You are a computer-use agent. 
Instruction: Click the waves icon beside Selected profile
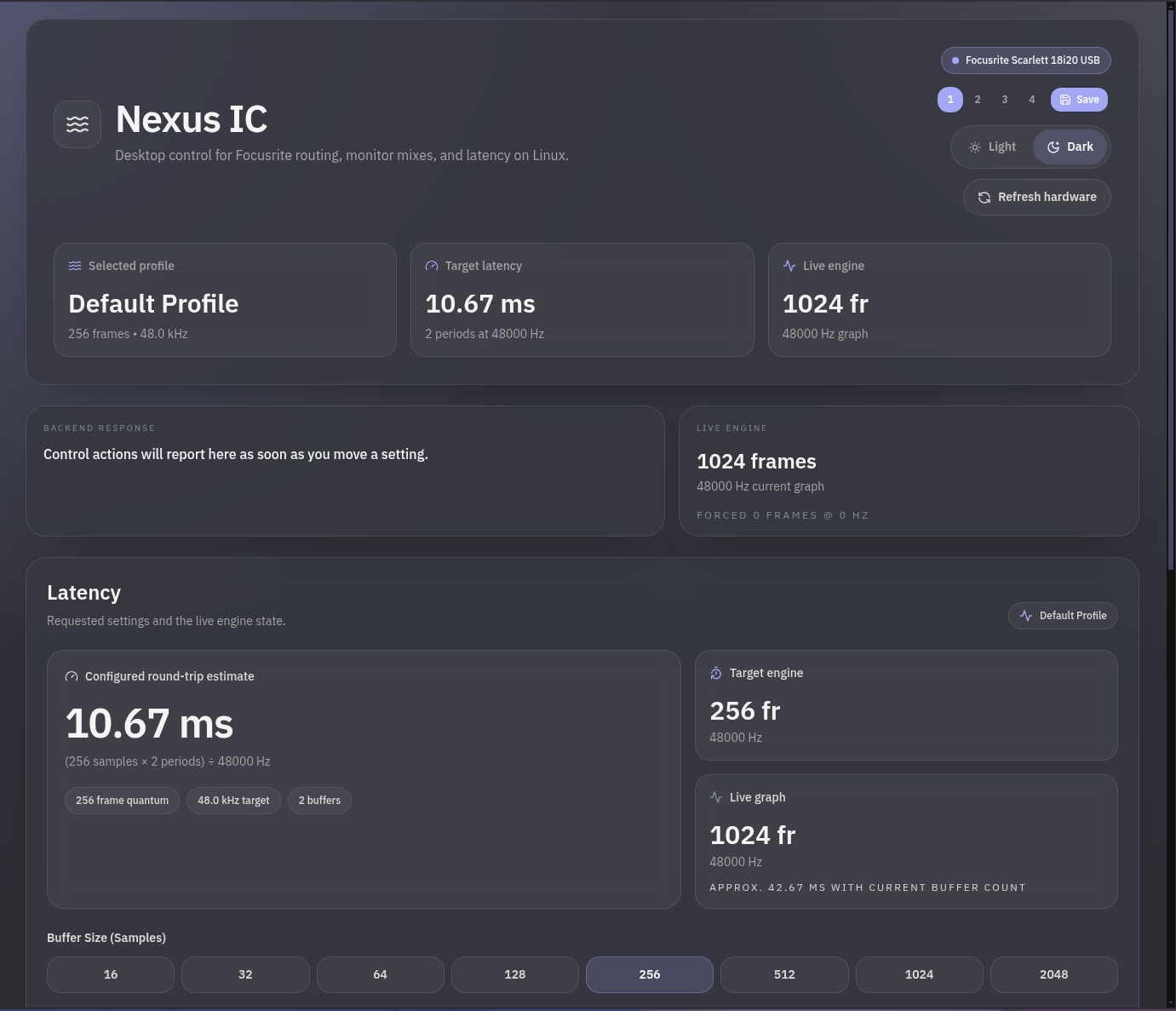click(x=75, y=266)
